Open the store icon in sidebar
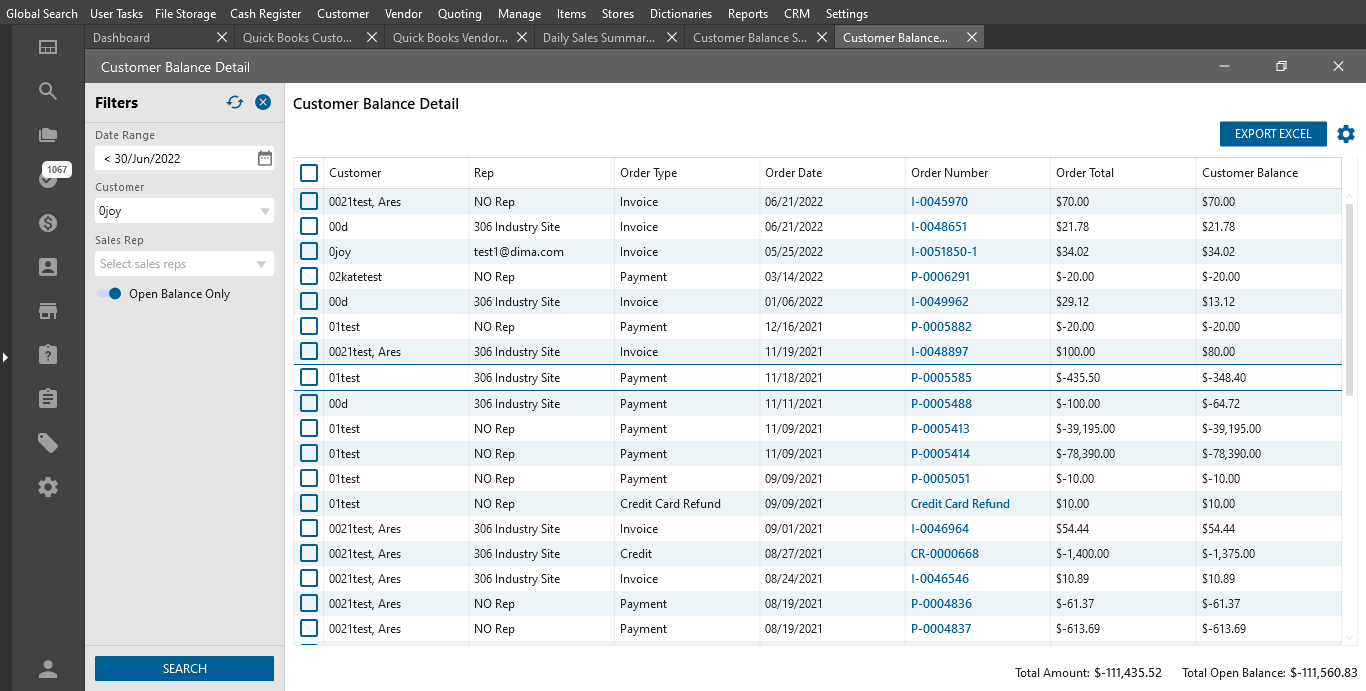The height and width of the screenshot is (691, 1366). coord(47,311)
